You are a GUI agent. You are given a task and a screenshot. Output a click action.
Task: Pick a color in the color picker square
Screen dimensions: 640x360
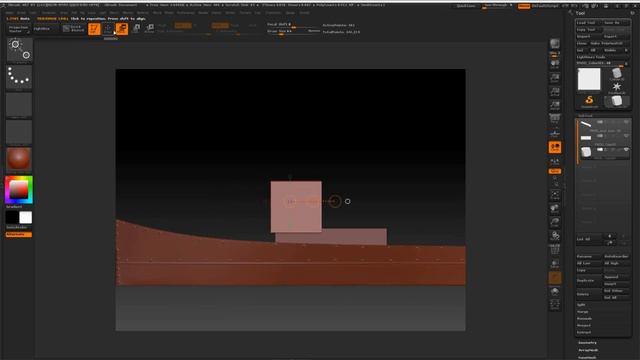19,190
